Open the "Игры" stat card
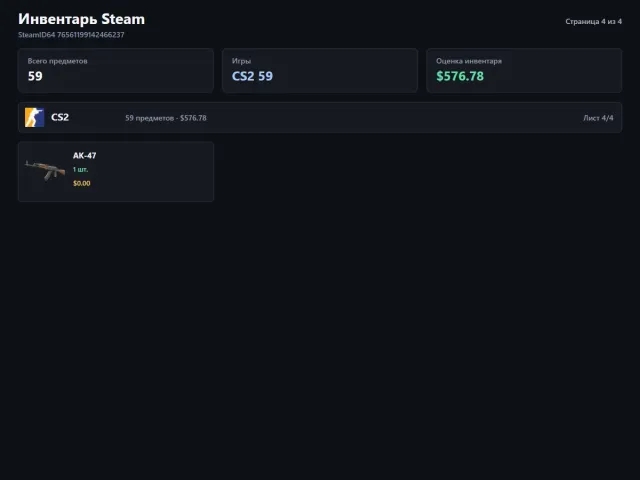Viewport: 640px width, 480px height. pos(320,71)
